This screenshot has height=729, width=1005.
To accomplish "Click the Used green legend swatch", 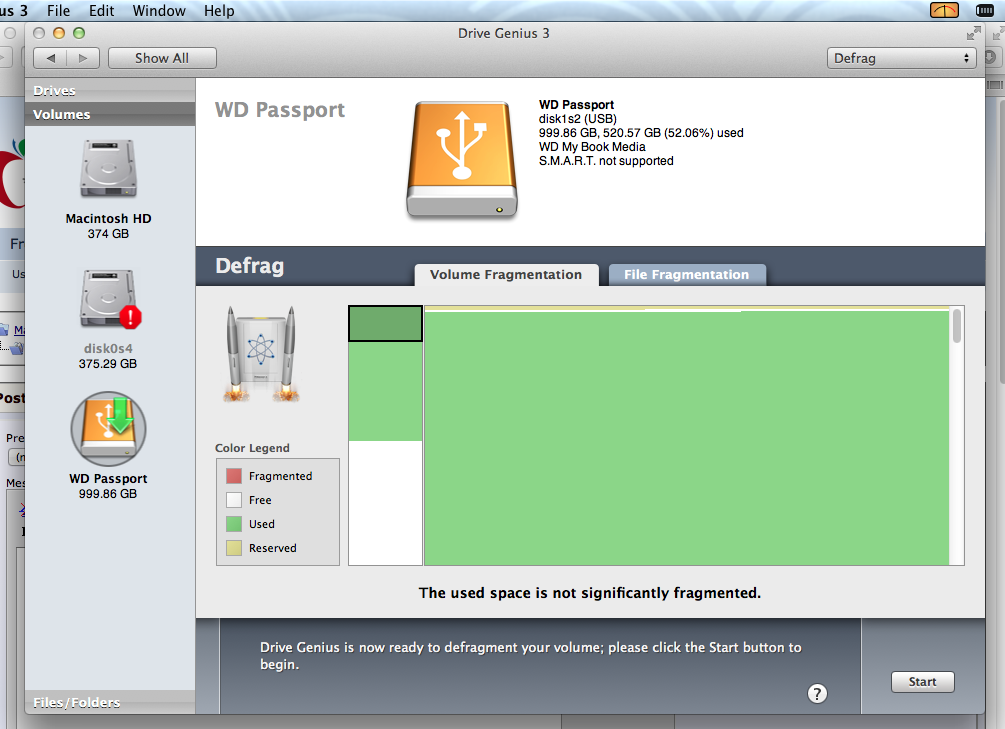I will pos(234,524).
